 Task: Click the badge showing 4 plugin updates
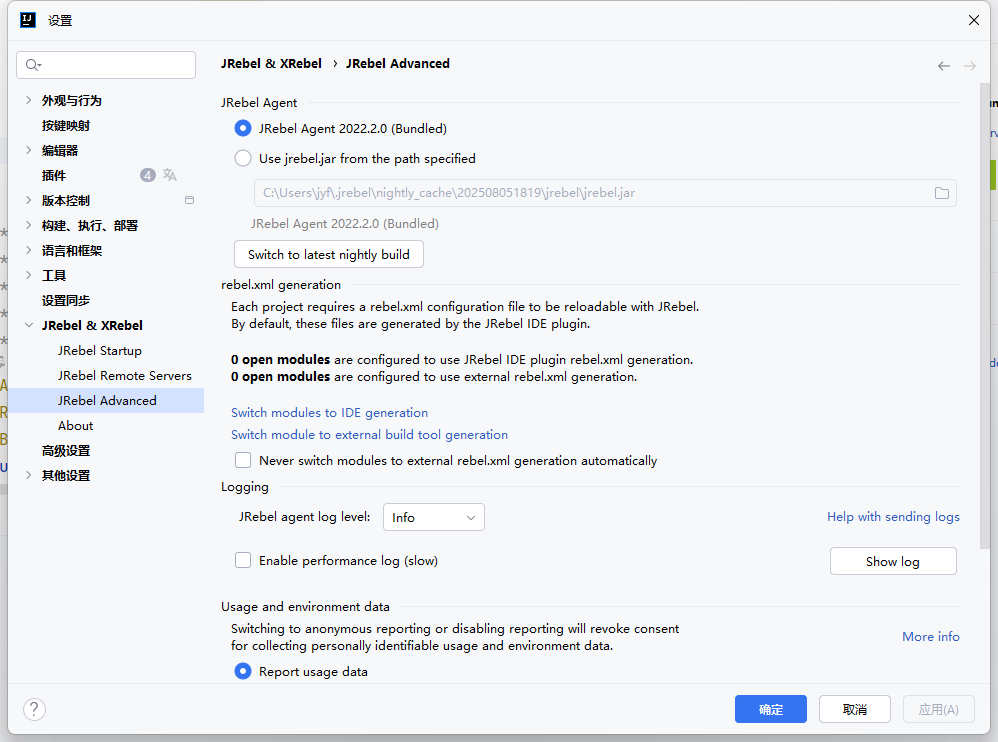[x=148, y=175]
